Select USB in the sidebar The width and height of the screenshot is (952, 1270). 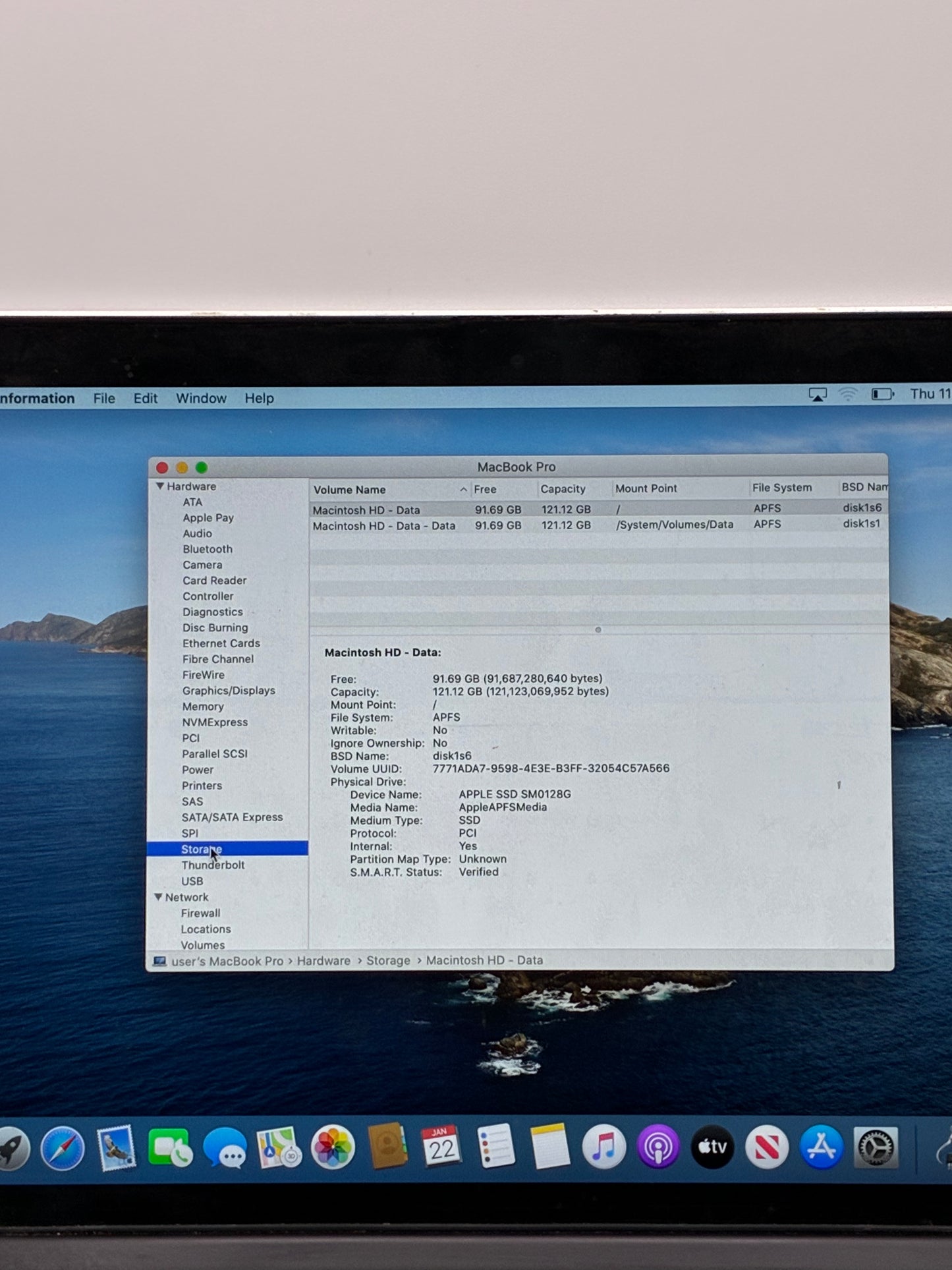tap(192, 881)
